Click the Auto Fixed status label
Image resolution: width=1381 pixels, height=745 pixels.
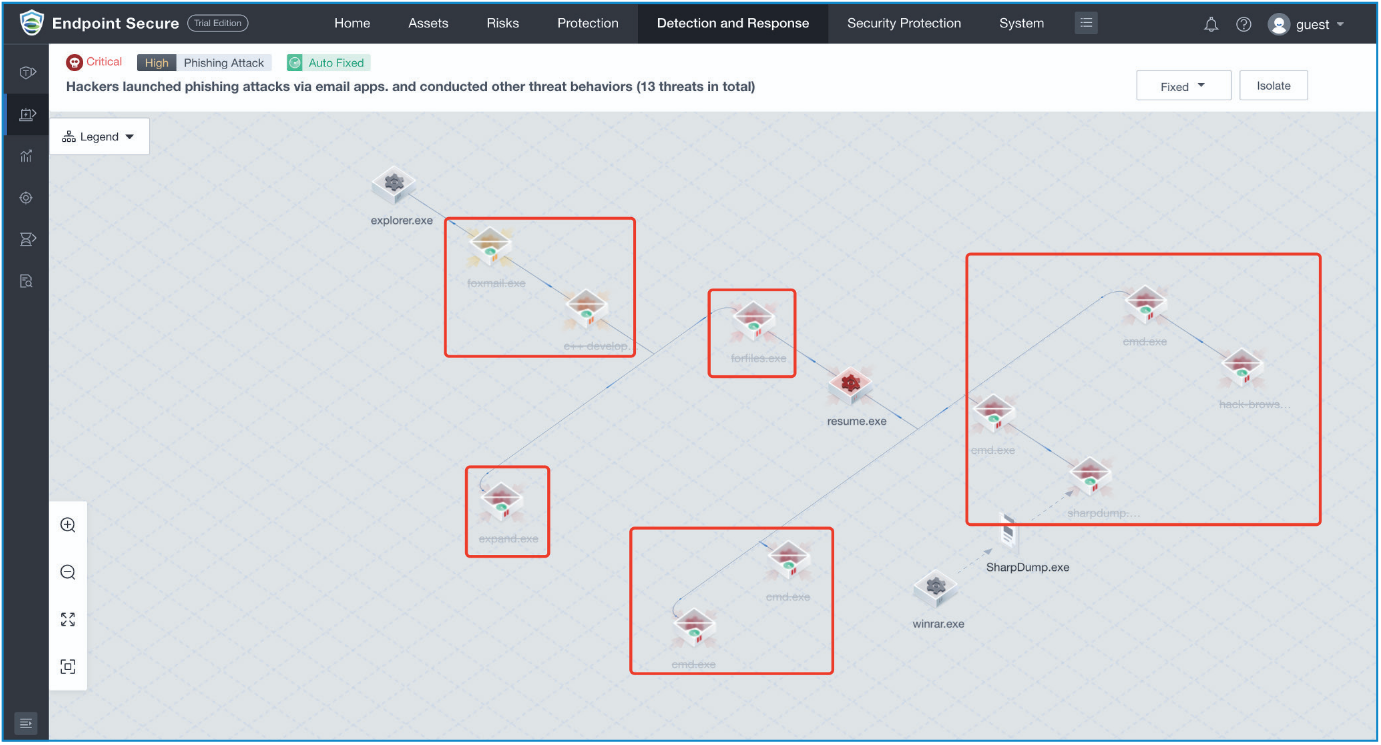336,62
